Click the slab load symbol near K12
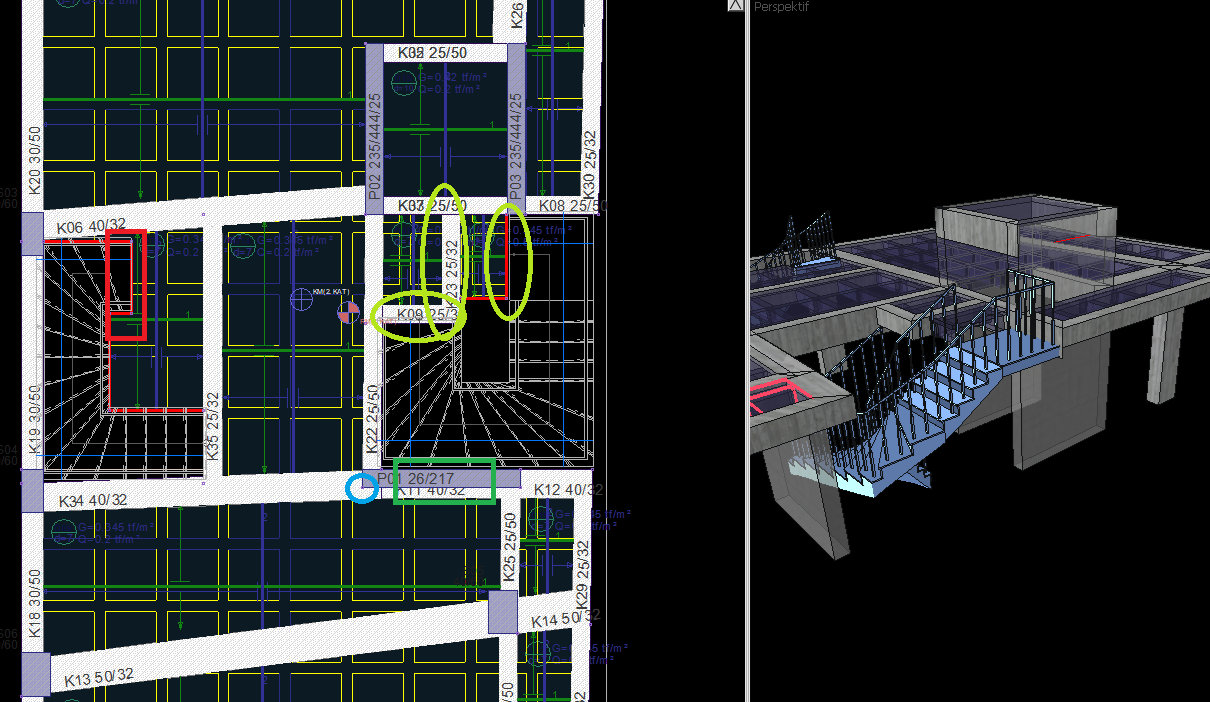This screenshot has height=702, width=1210. [540, 519]
